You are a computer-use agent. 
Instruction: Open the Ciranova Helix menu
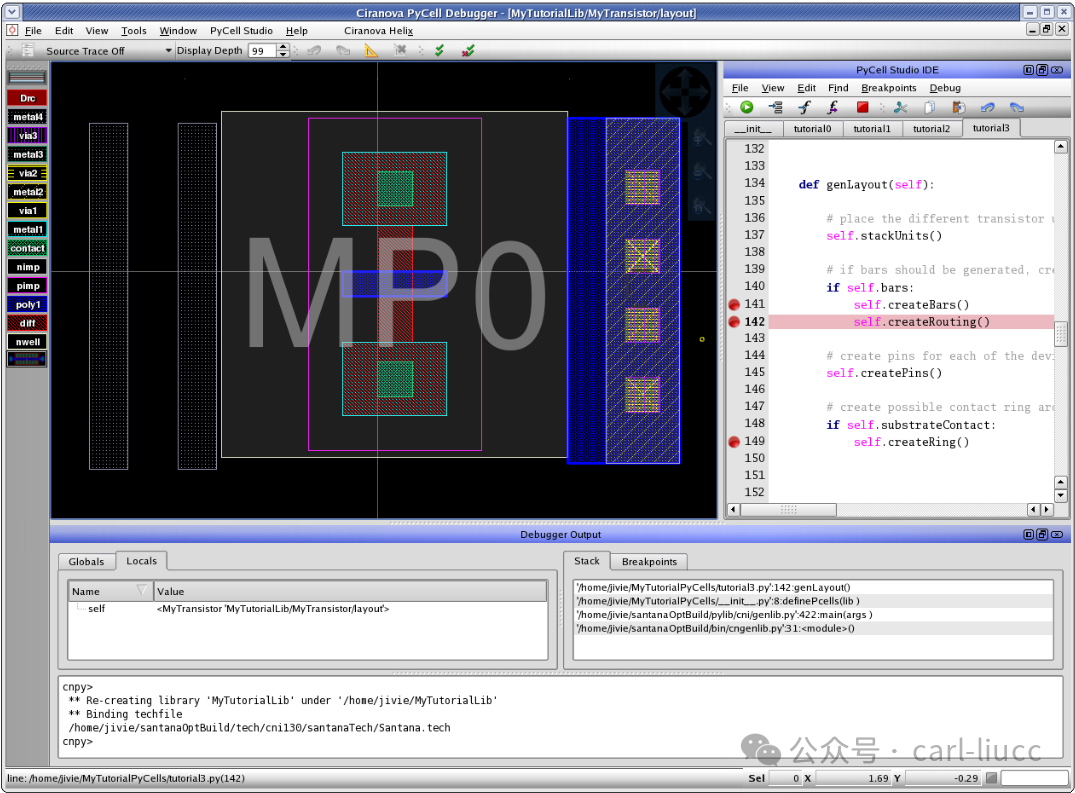(x=378, y=30)
